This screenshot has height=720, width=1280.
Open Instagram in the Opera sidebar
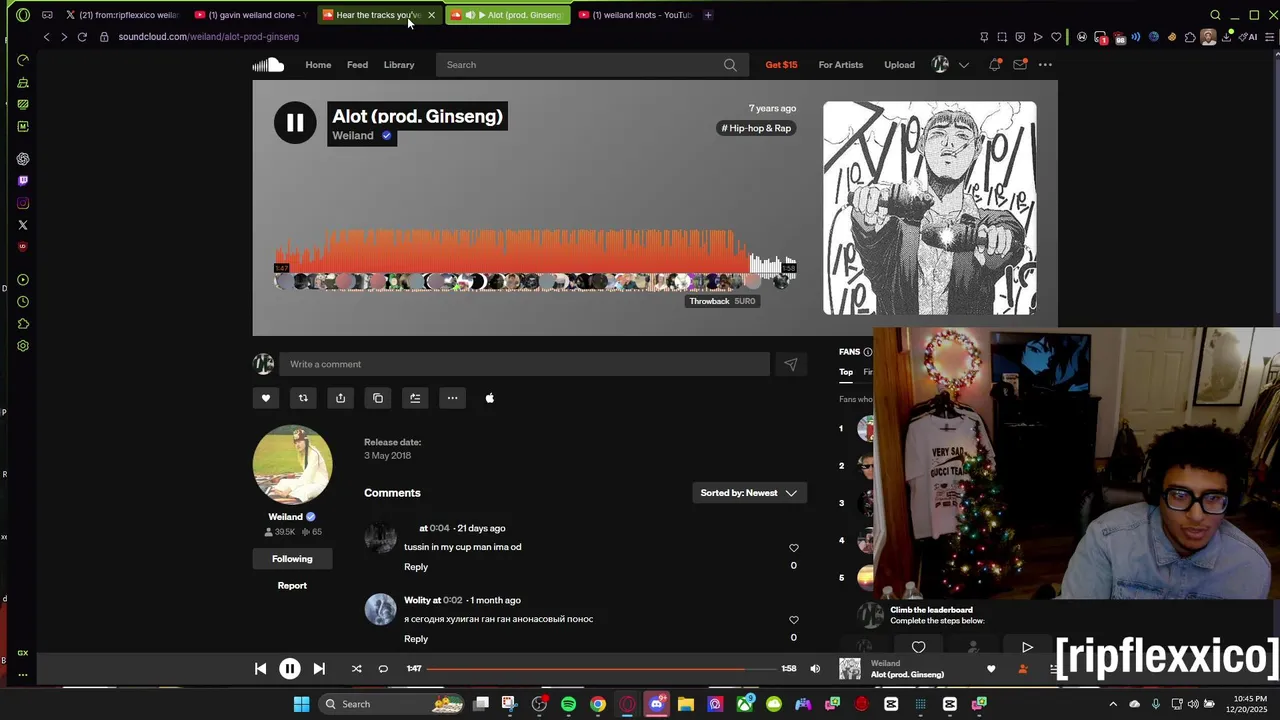(x=23, y=203)
